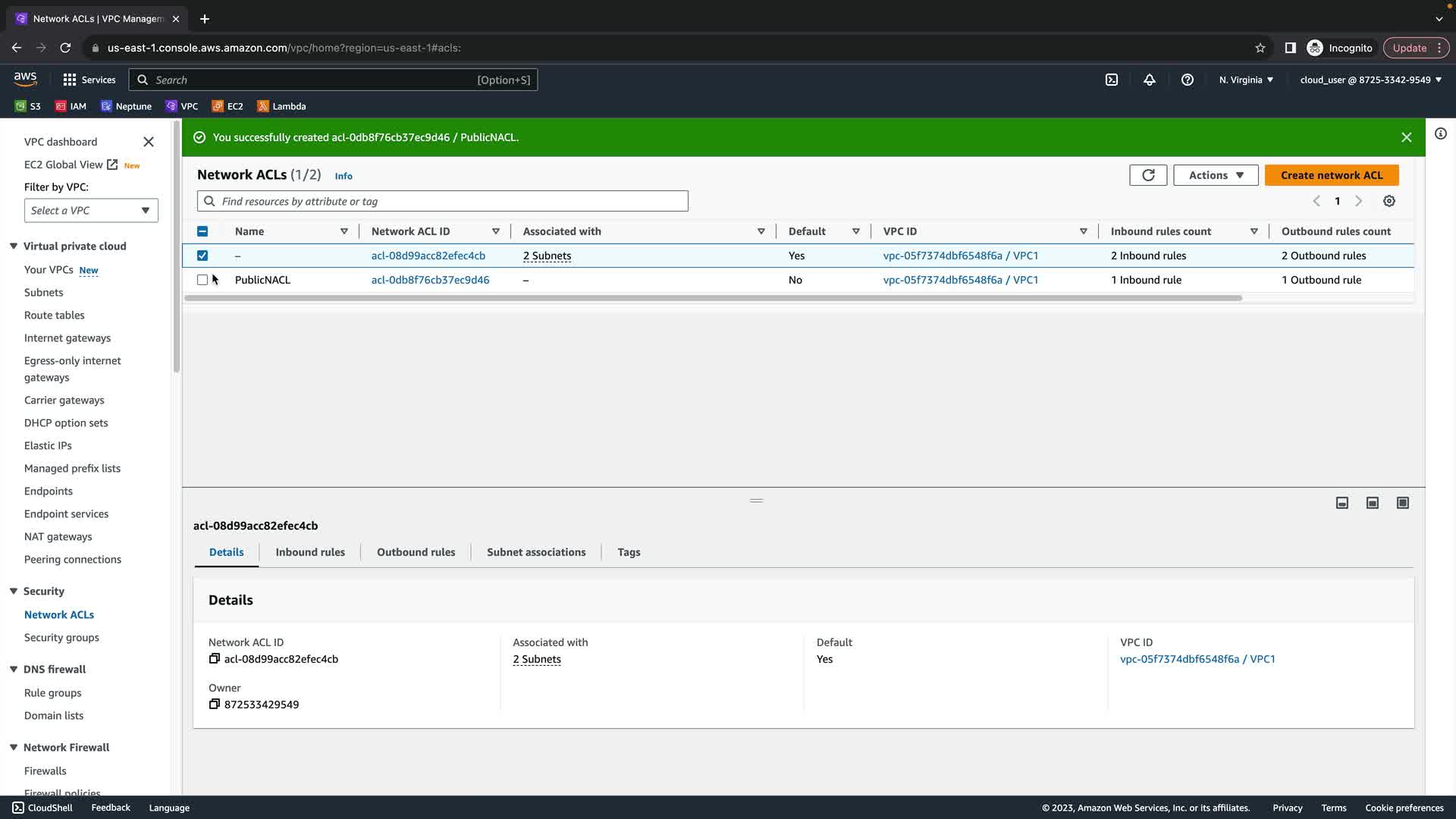Uncheck the default ACL row checkbox
Screen dimensions: 1456x819
pyautogui.click(x=202, y=256)
